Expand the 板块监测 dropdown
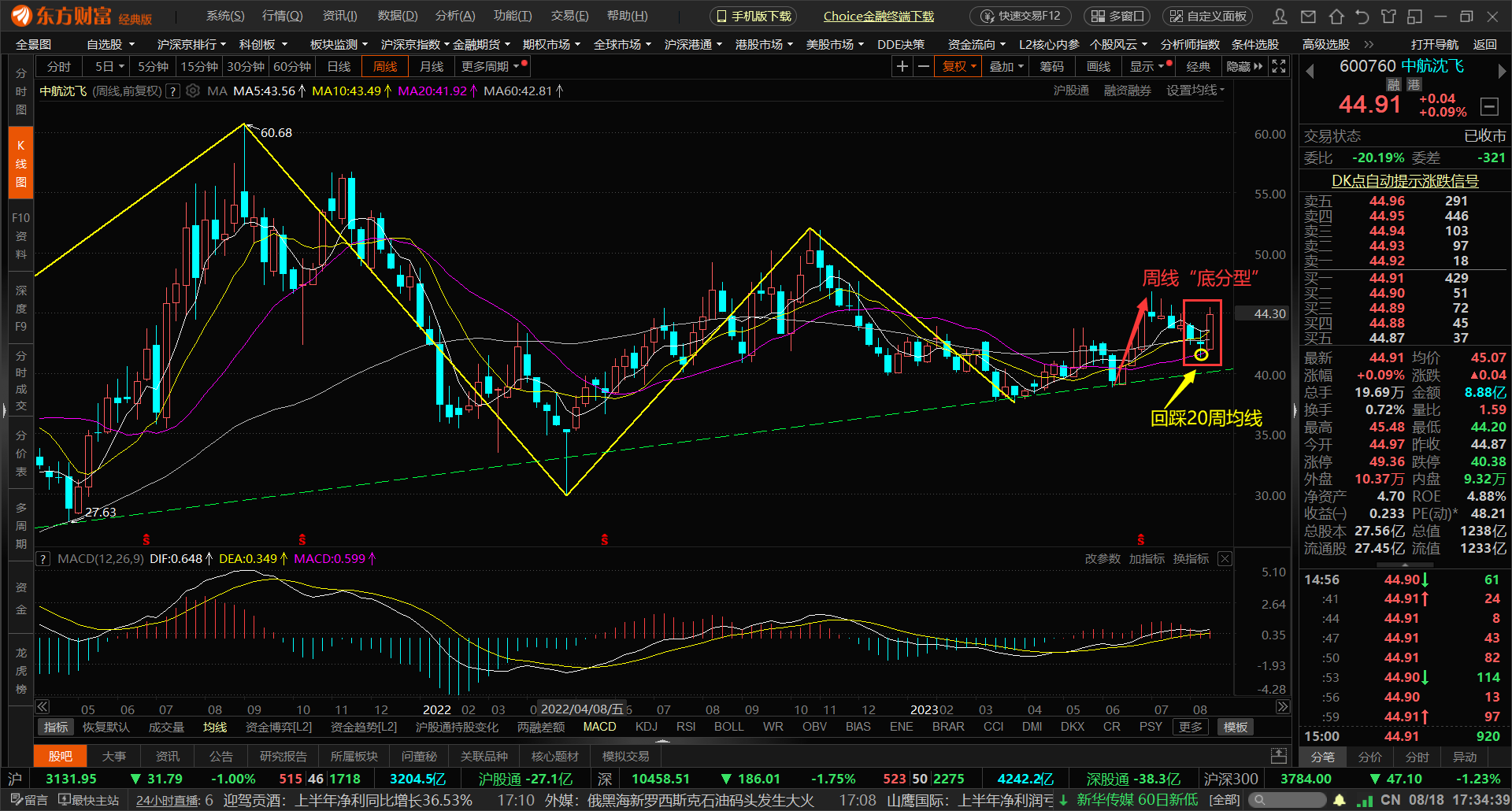1512x811 pixels. pyautogui.click(x=339, y=45)
